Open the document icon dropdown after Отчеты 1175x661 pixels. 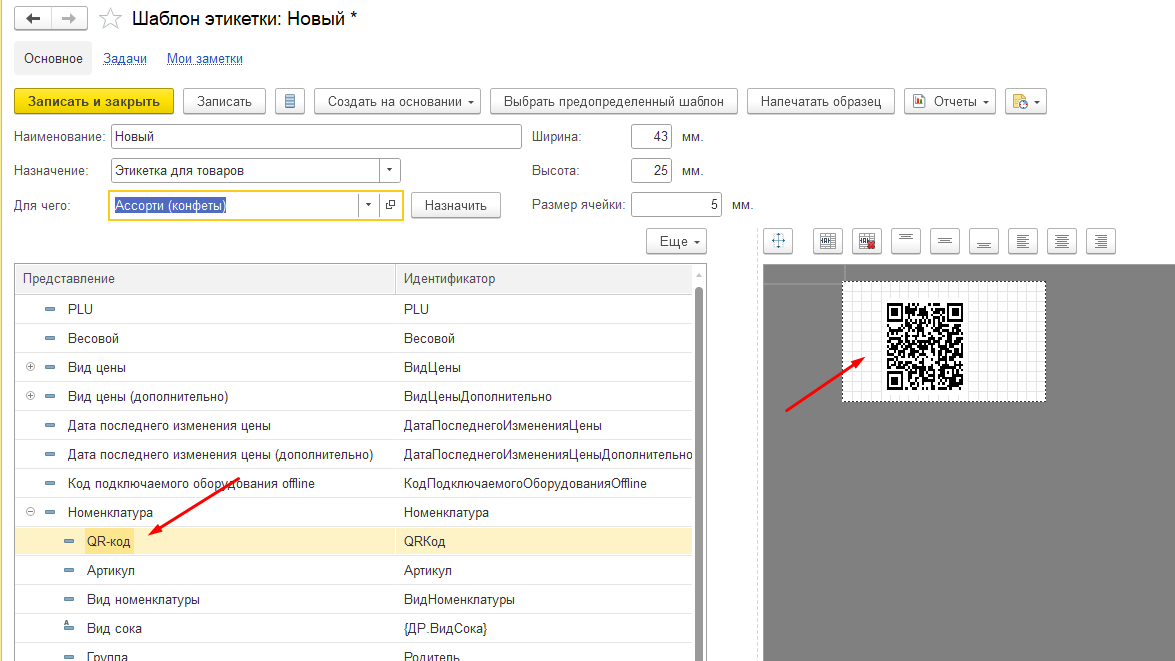click(x=1025, y=101)
